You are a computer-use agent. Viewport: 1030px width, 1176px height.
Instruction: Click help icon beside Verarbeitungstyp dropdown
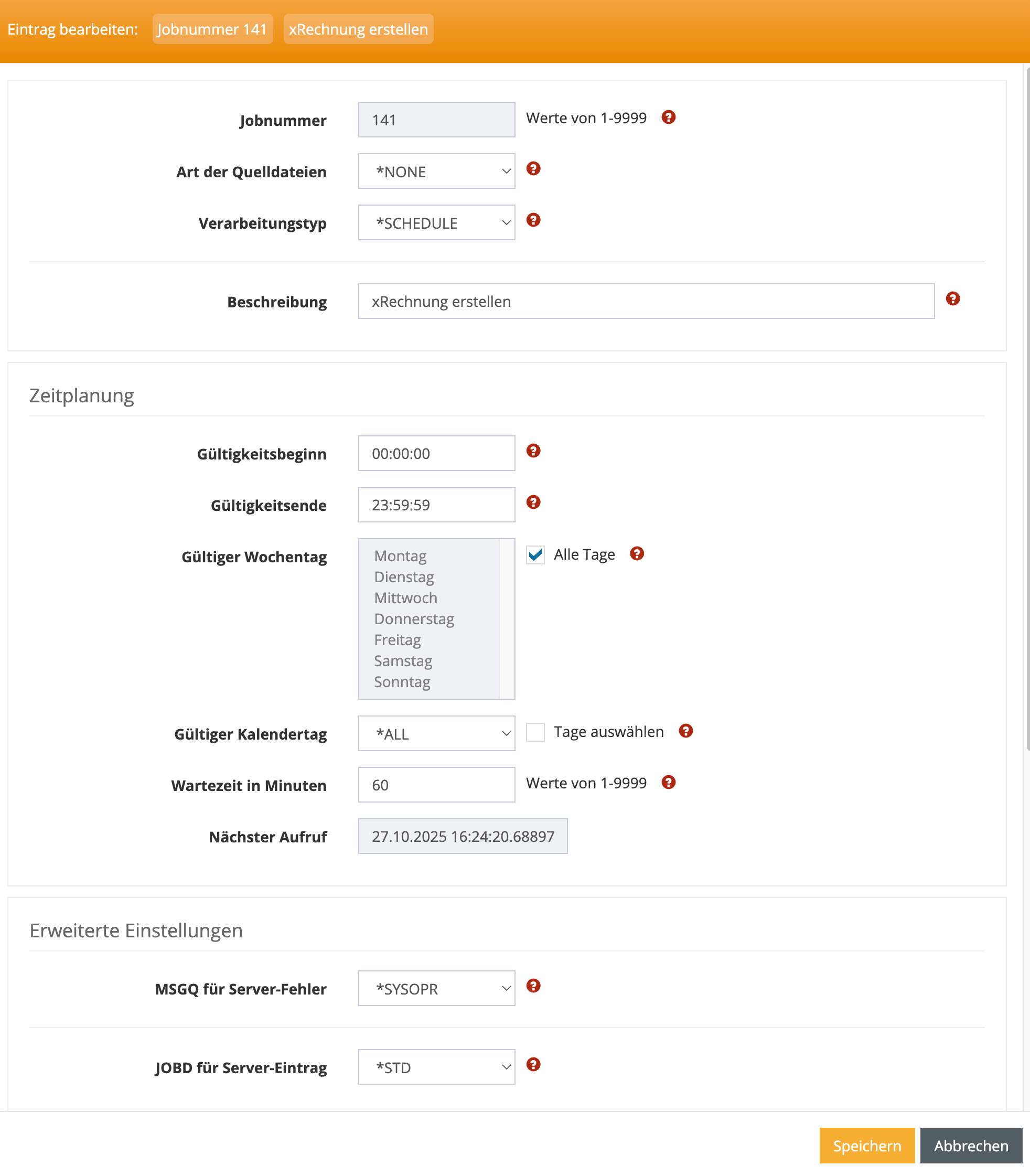pyautogui.click(x=533, y=220)
